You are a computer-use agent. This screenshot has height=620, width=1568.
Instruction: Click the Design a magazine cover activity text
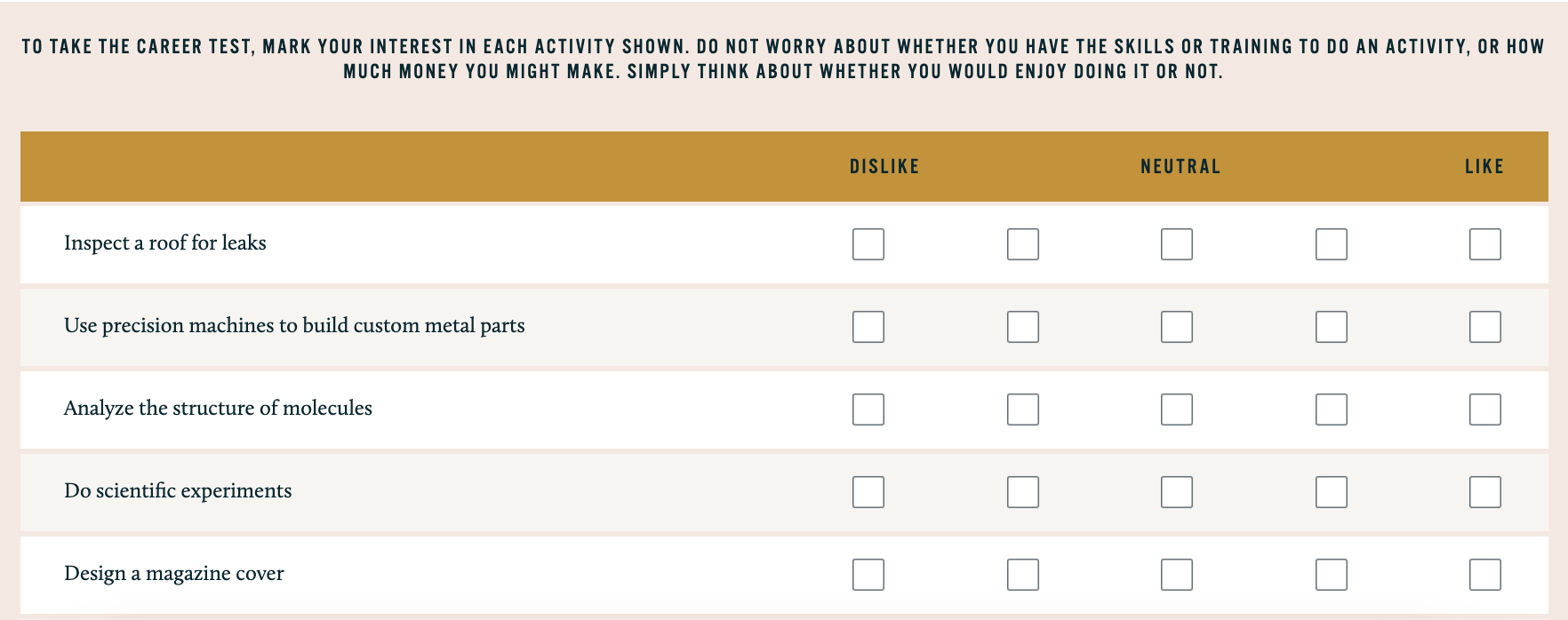[174, 574]
